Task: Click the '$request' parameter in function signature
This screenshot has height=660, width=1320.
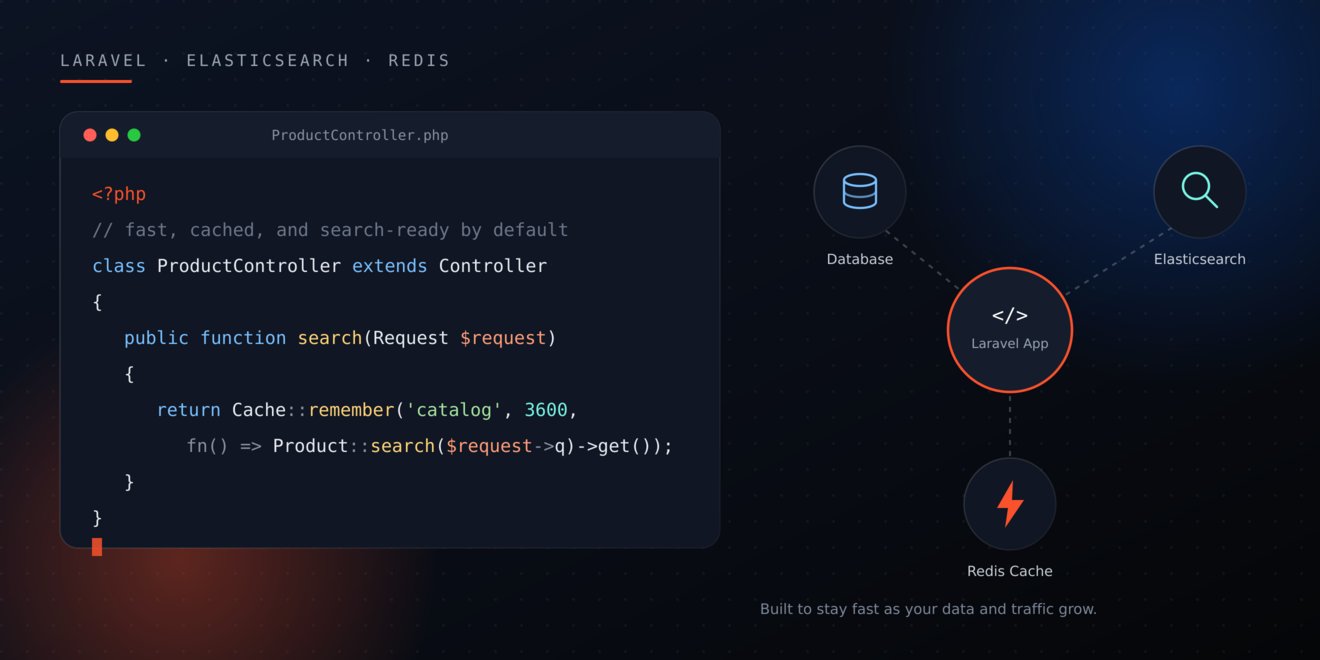Action: pos(503,338)
